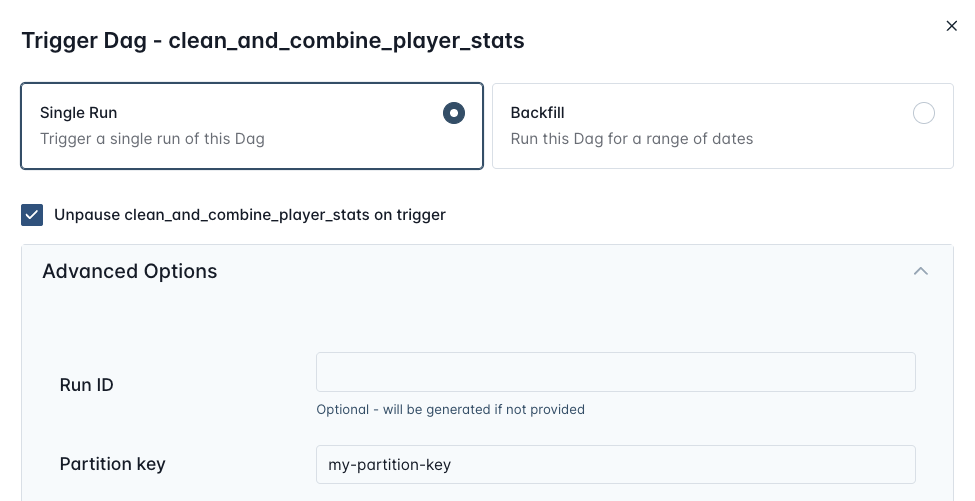Click the Advanced Options heading text

(129, 271)
